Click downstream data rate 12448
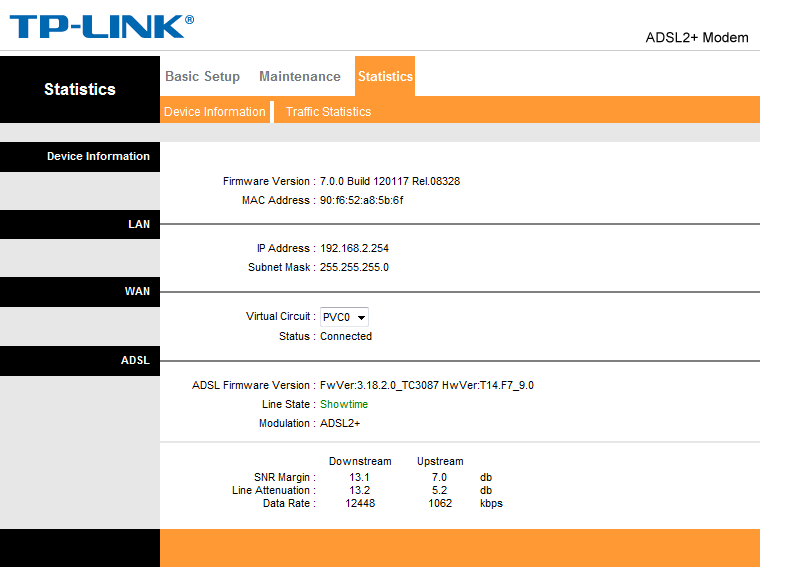Screen dimensions: 794x567 coord(360,504)
